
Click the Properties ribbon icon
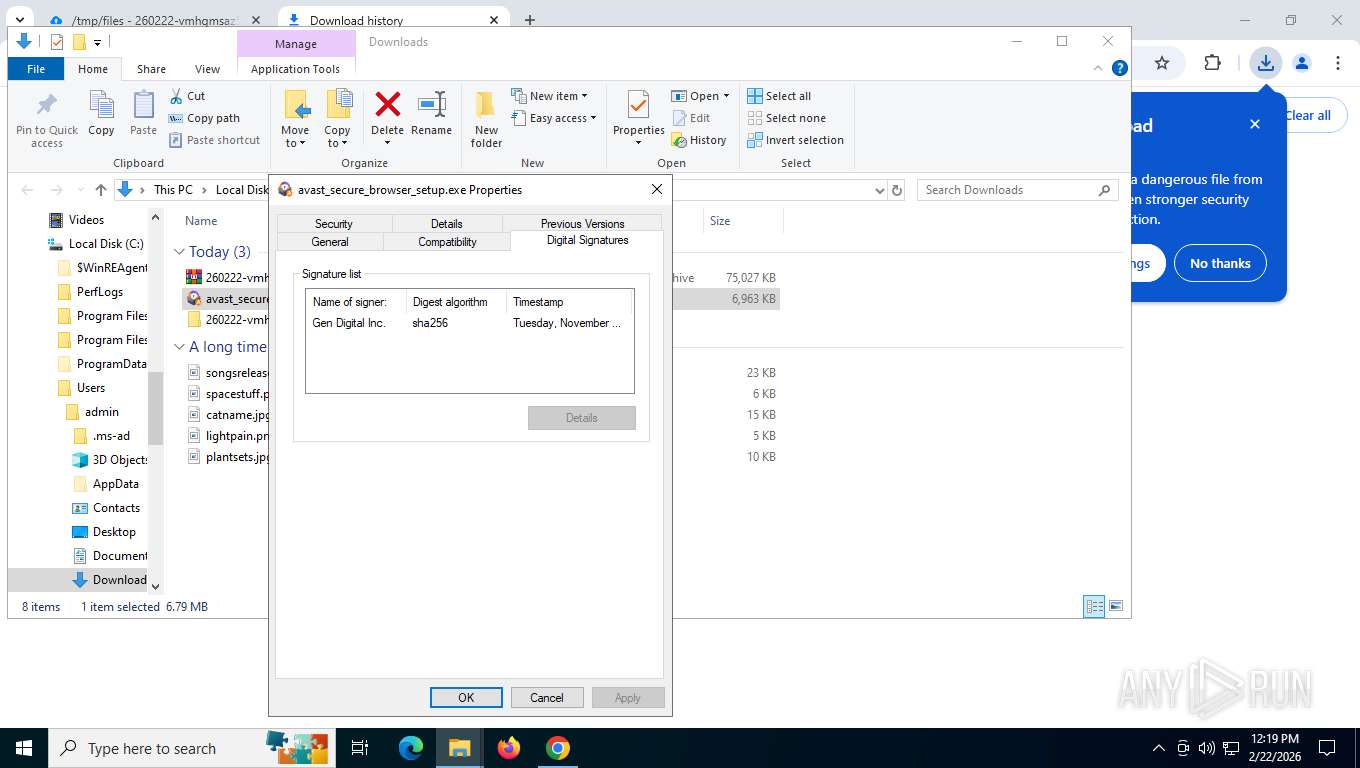click(639, 105)
